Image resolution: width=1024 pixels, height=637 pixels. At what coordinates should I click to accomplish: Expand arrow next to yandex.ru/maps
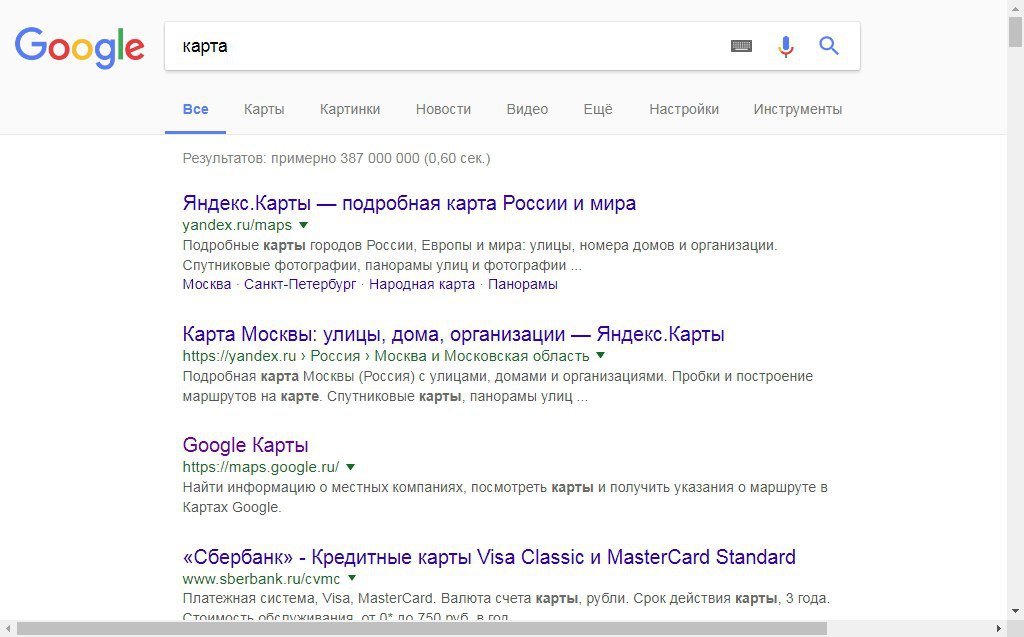(x=303, y=225)
